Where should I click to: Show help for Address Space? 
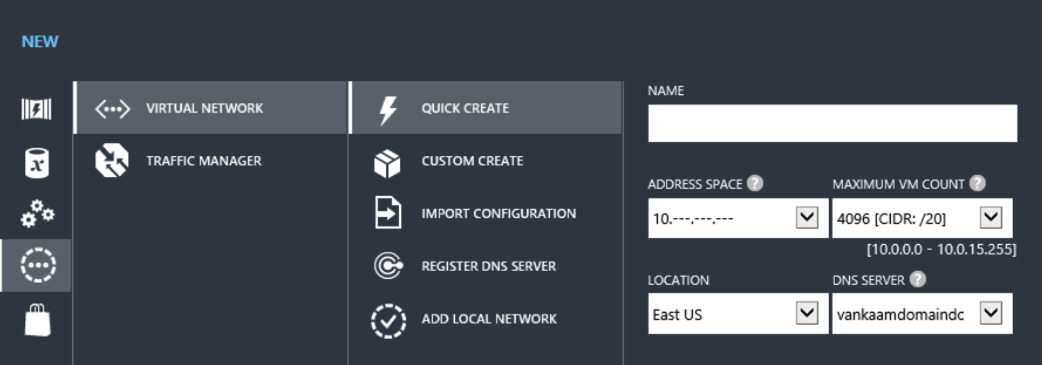tap(754, 183)
